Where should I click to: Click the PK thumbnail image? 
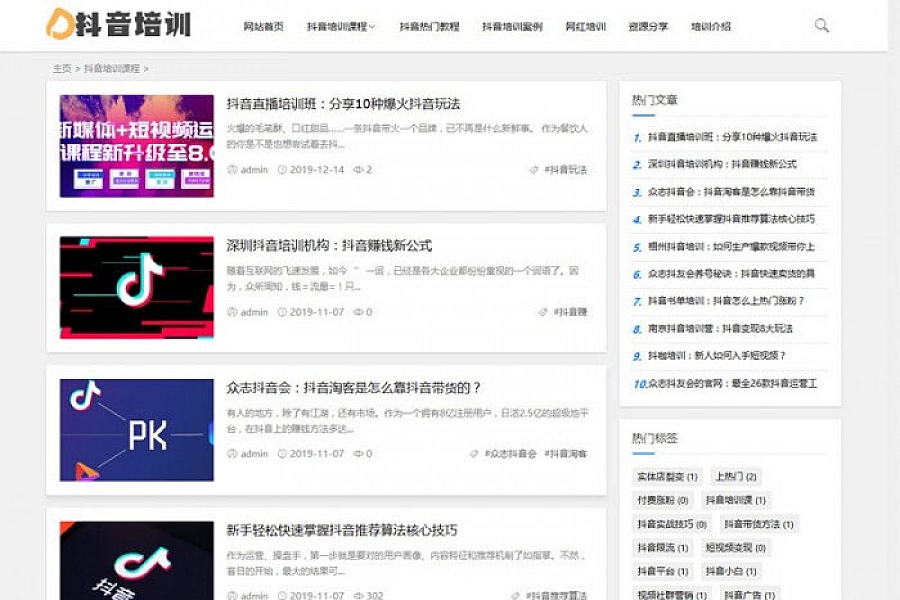(x=137, y=430)
